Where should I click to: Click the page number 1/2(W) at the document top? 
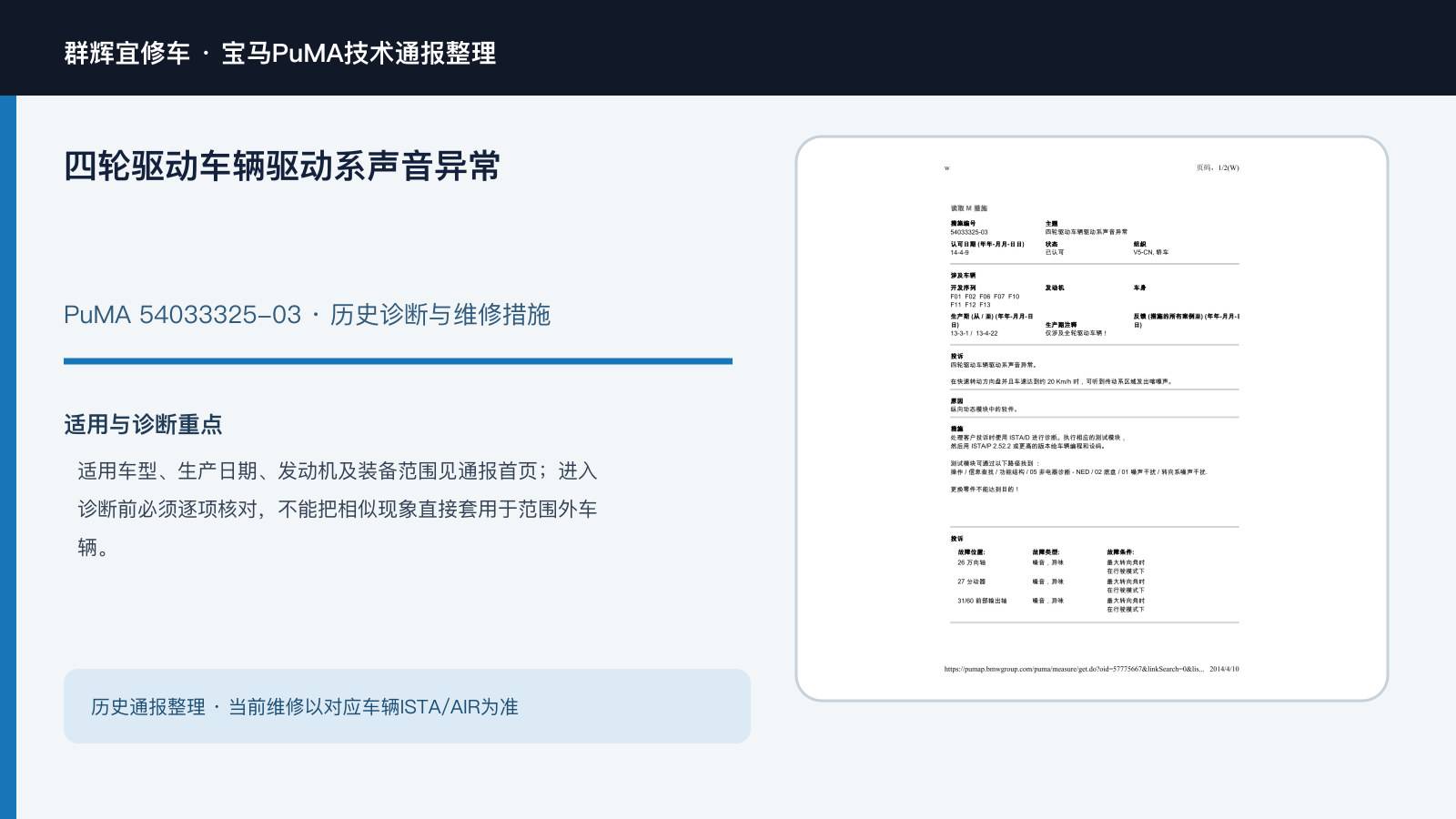coord(1218,168)
